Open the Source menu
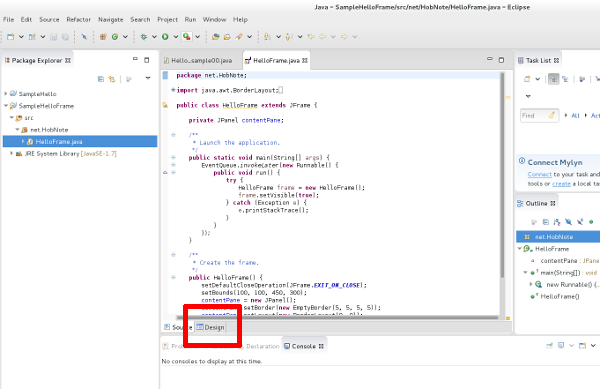600x389 pixels. coord(49,20)
